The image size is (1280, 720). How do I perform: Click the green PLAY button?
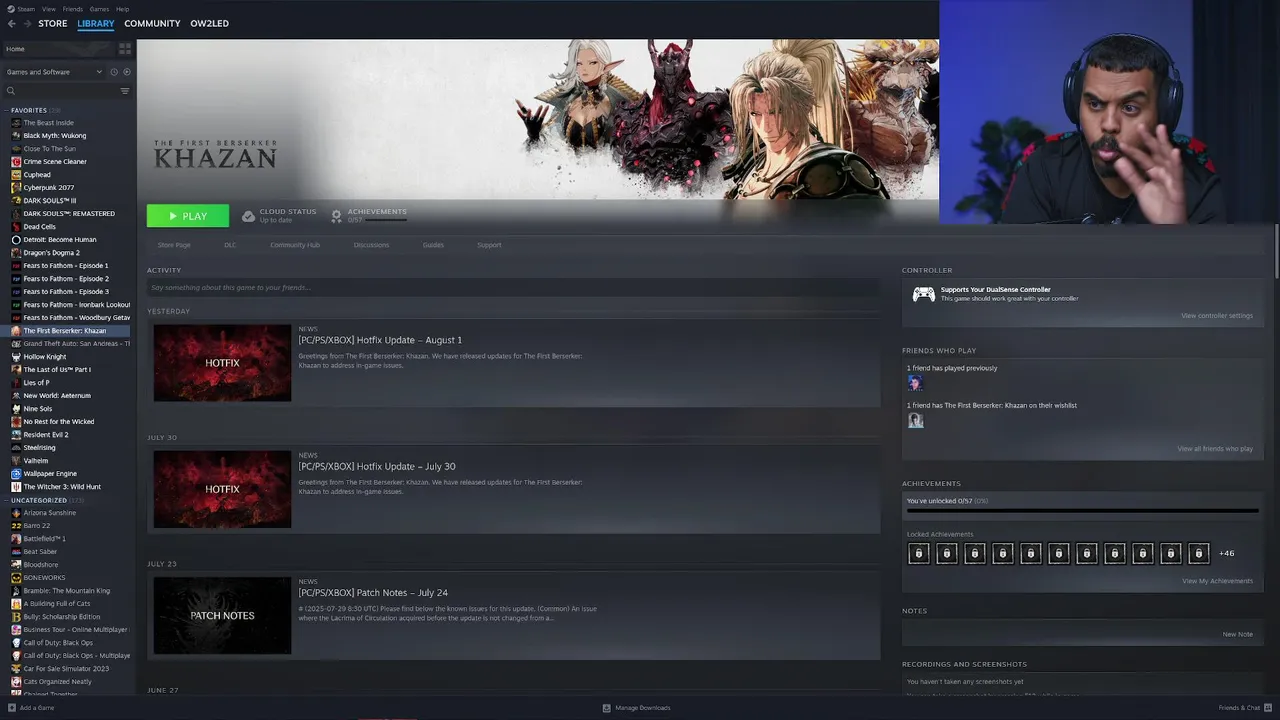[x=188, y=216]
